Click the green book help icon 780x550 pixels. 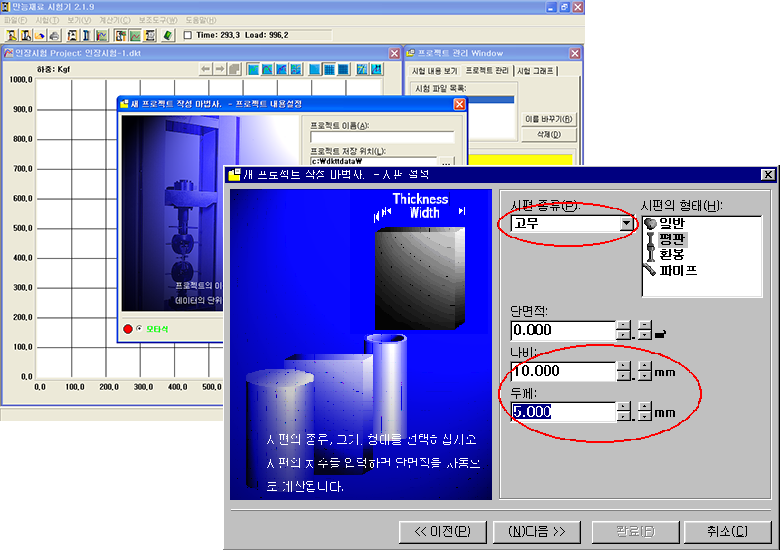click(168, 35)
